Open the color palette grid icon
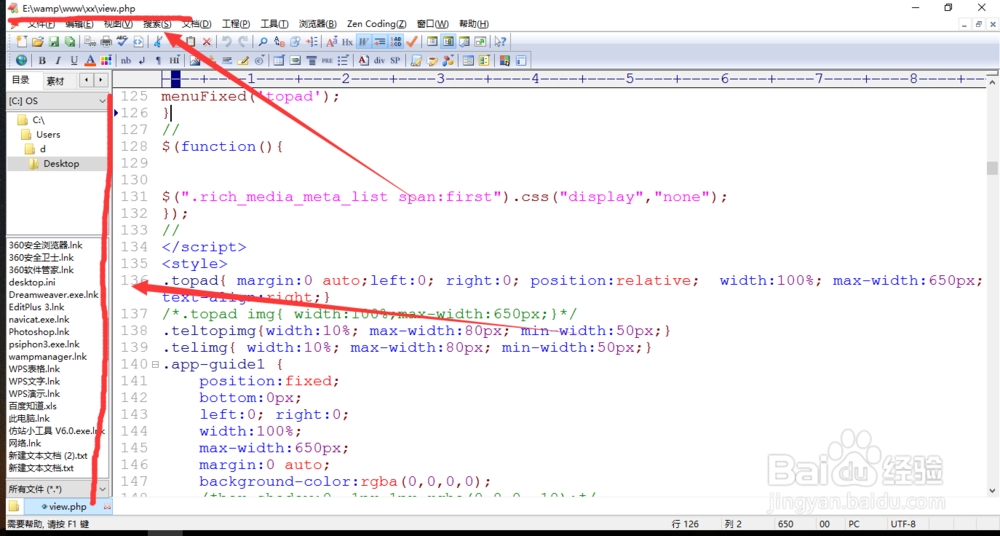The width and height of the screenshot is (1000, 536). pyautogui.click(x=106, y=61)
